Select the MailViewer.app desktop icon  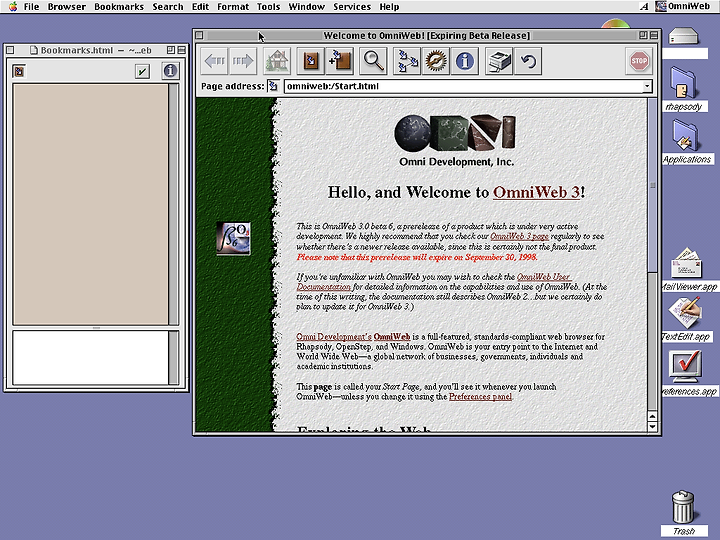[x=687, y=270]
